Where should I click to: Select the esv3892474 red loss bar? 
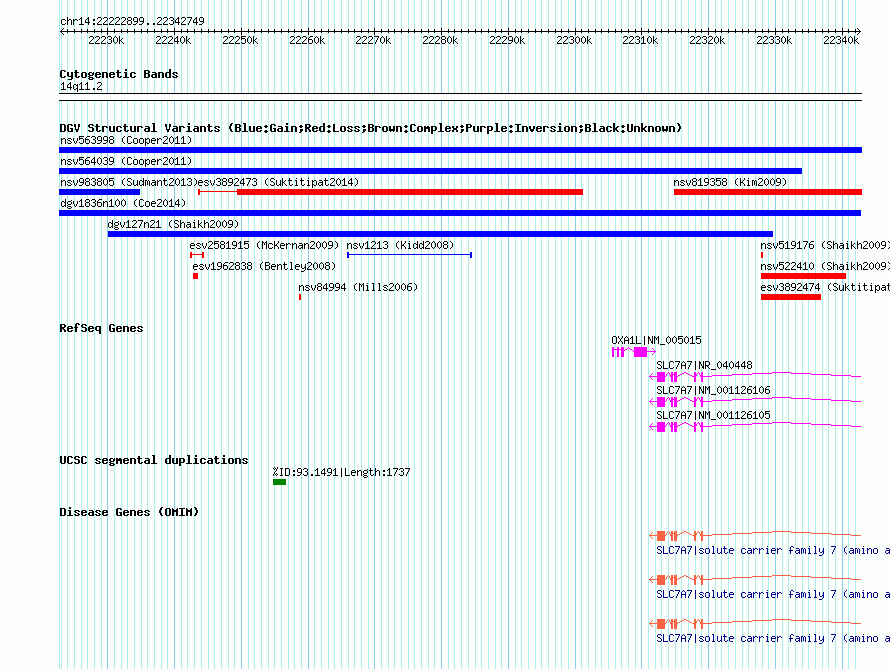coord(791,297)
